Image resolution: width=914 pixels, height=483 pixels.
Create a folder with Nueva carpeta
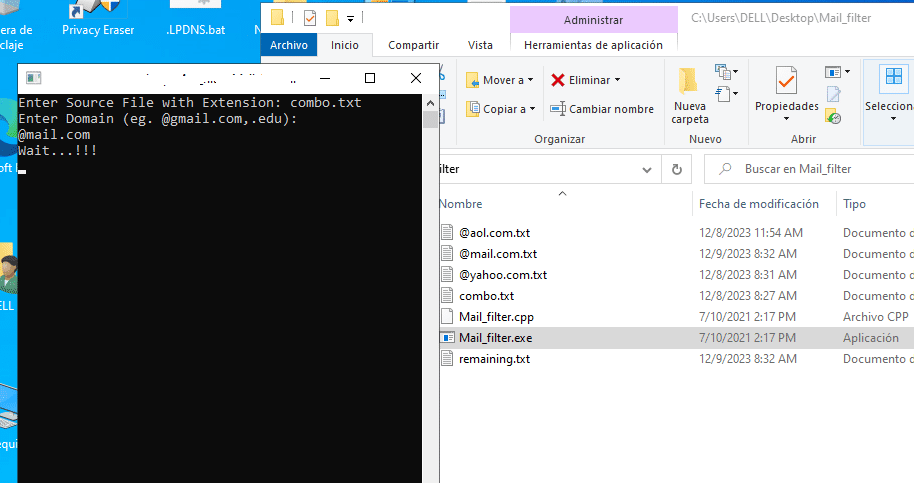690,95
